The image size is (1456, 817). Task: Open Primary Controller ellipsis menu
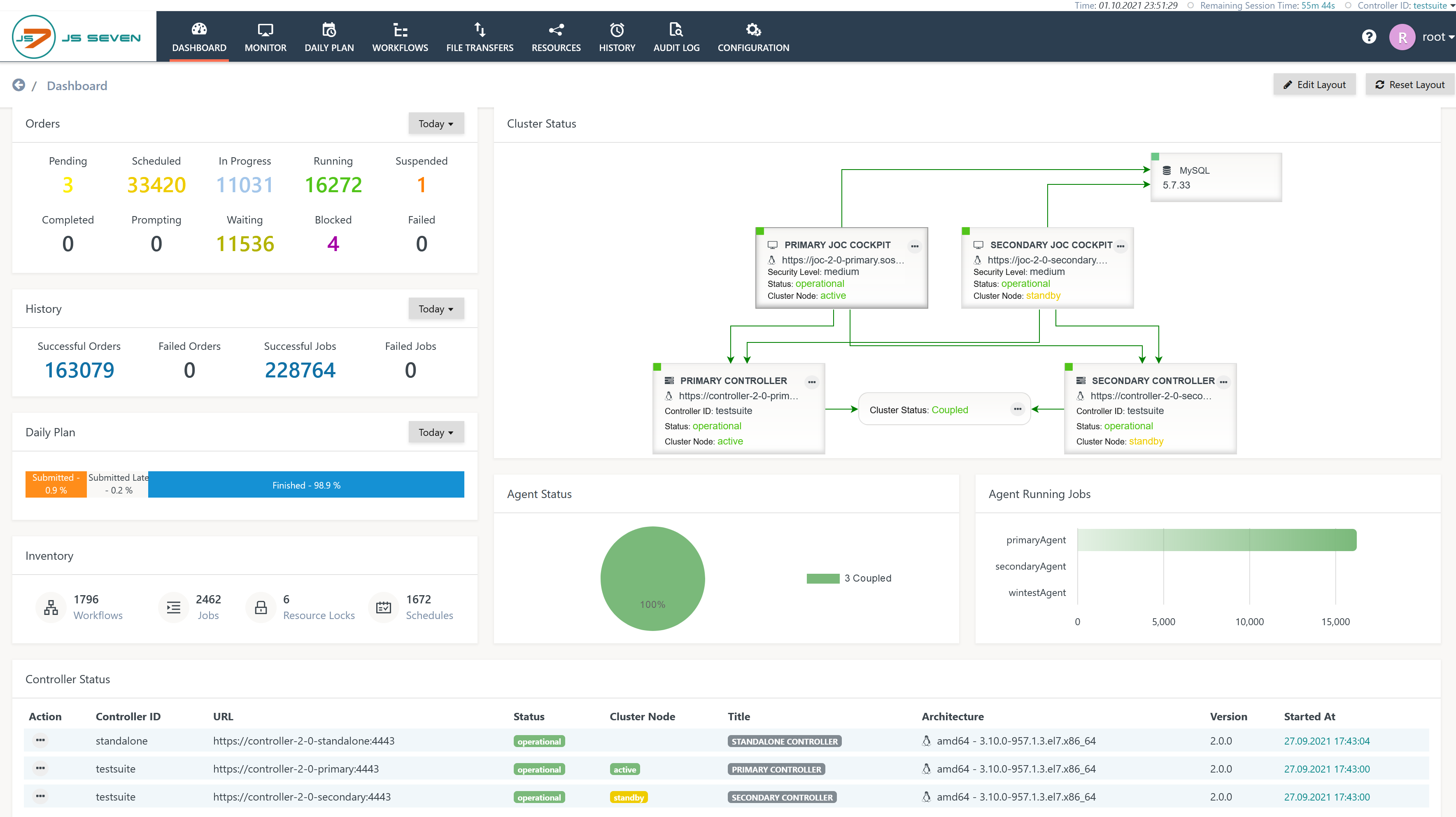[x=812, y=382]
